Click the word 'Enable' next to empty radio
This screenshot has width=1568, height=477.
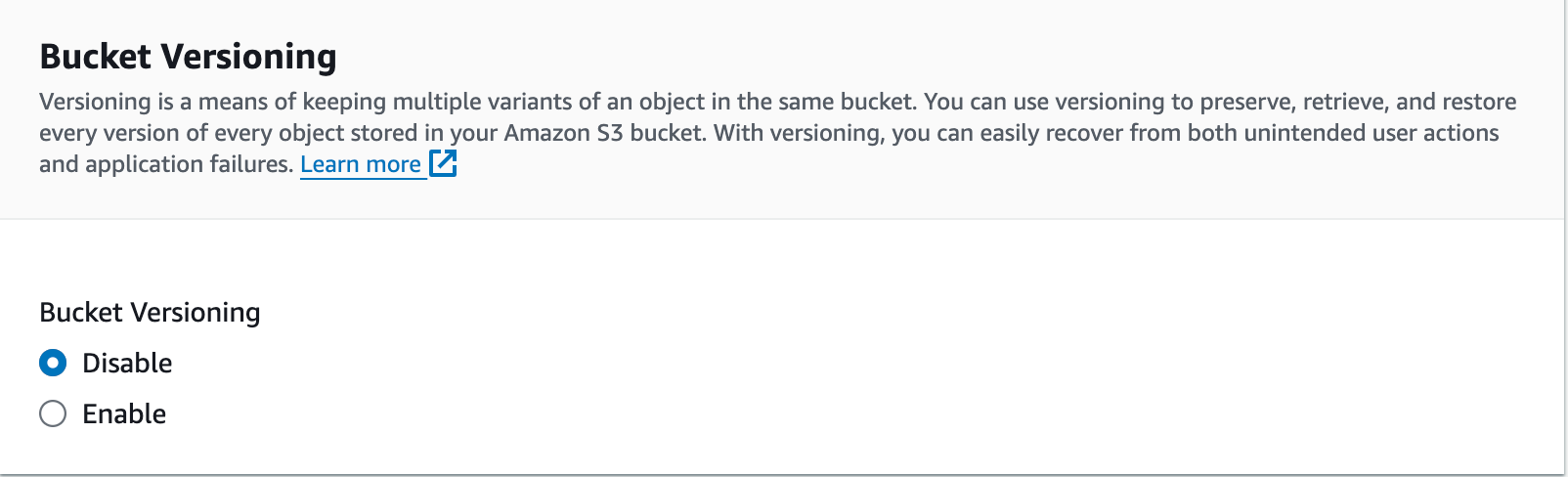(x=124, y=413)
